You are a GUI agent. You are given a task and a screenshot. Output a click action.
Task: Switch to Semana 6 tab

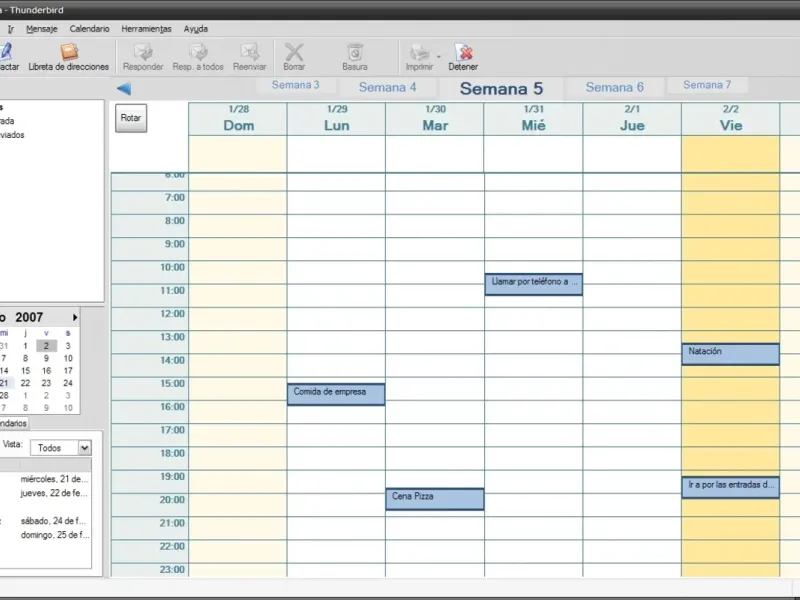(614, 87)
